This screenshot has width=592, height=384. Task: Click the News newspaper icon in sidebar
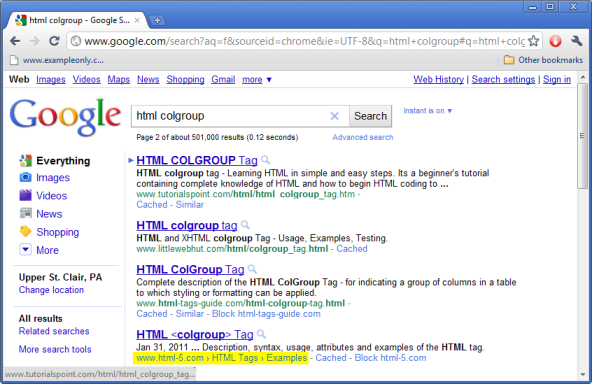tap(25, 213)
